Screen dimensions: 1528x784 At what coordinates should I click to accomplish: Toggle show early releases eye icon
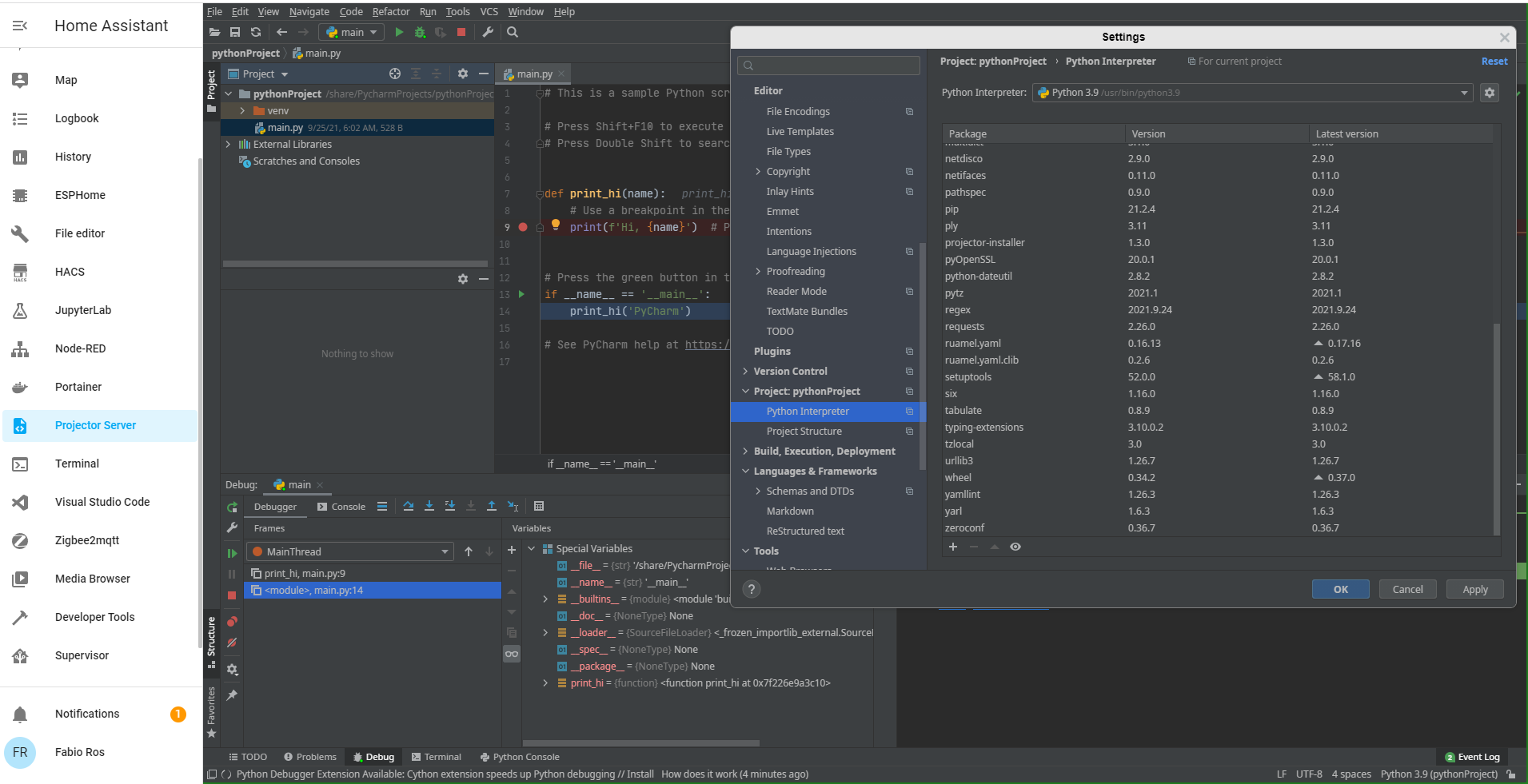(1015, 547)
